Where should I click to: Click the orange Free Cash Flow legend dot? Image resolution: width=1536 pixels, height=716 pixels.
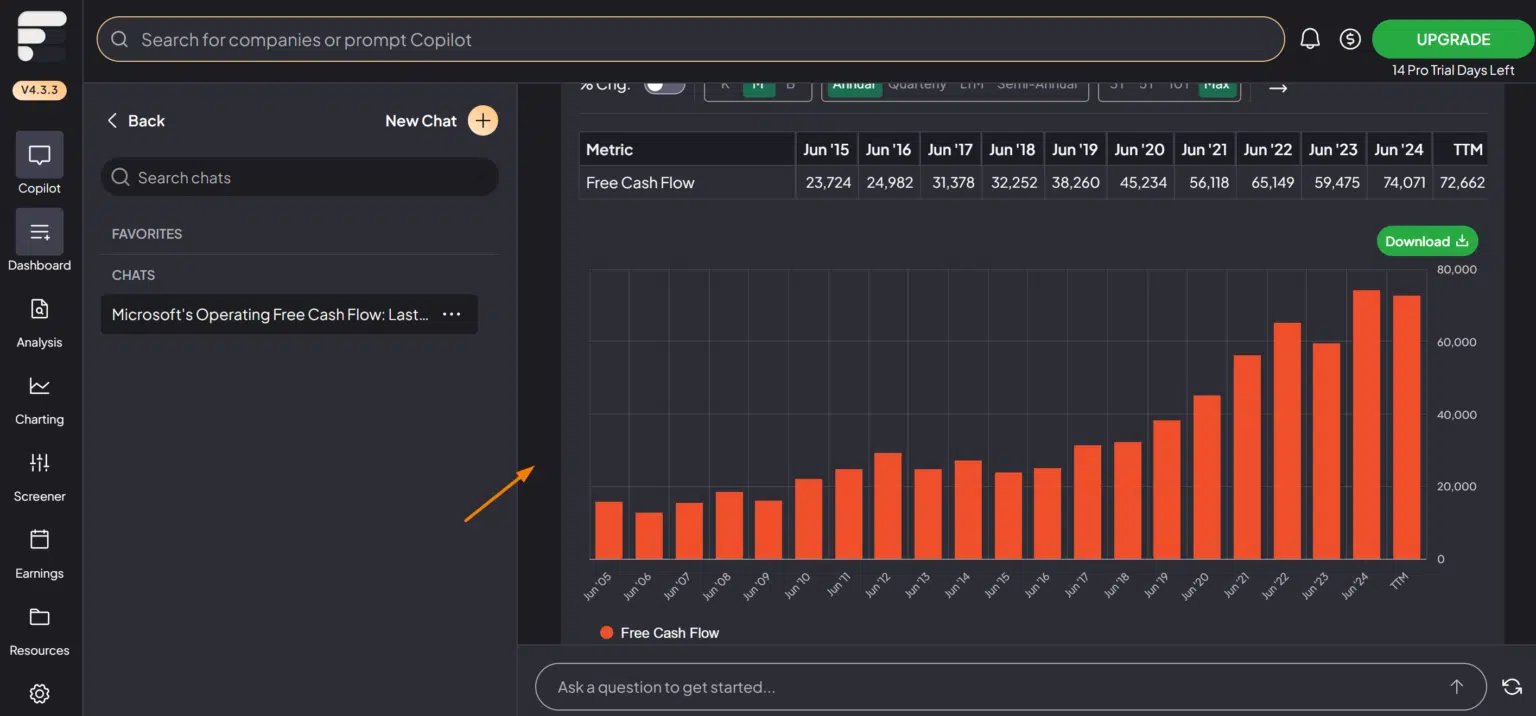click(x=607, y=632)
